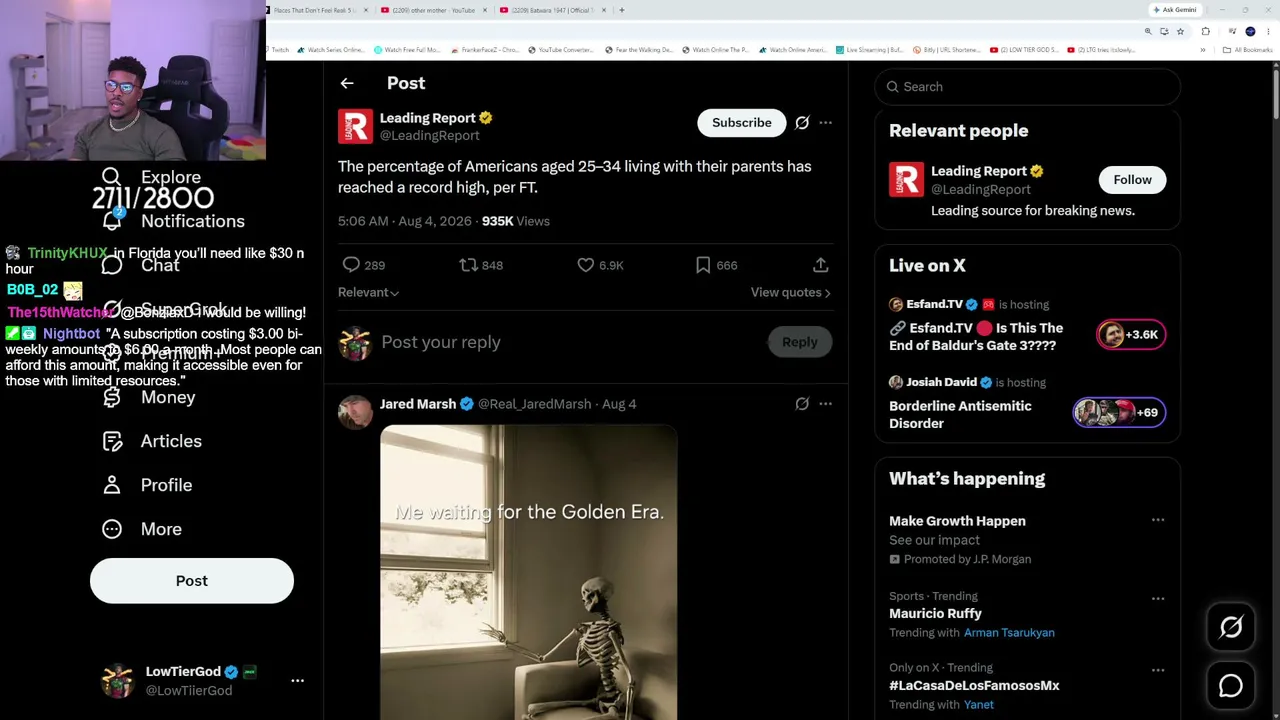Open a new browser tab with plus
This screenshot has height=720, width=1280.
[x=621, y=10]
